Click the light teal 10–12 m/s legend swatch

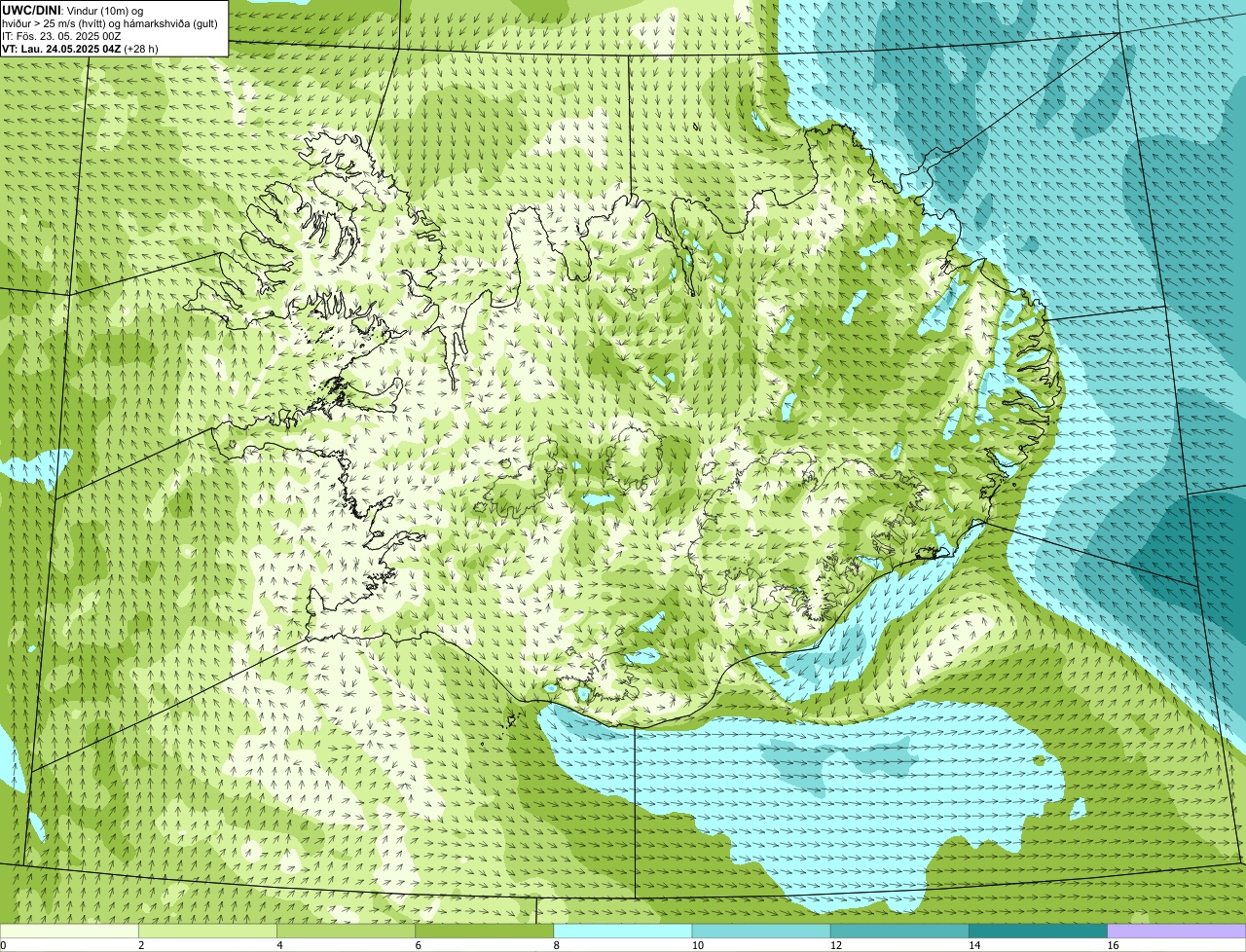[761, 932]
